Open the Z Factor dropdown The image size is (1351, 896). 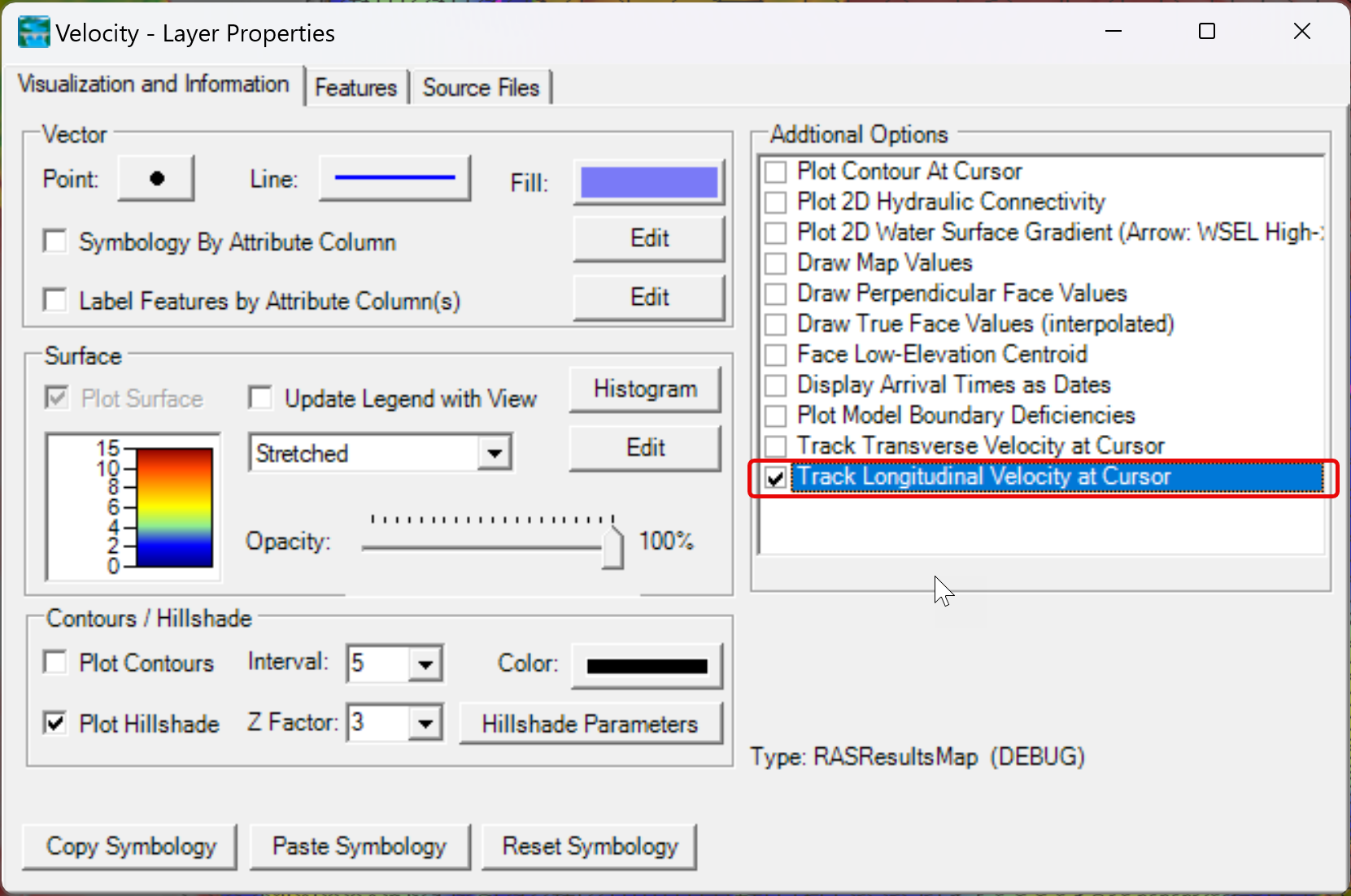pyautogui.click(x=425, y=723)
